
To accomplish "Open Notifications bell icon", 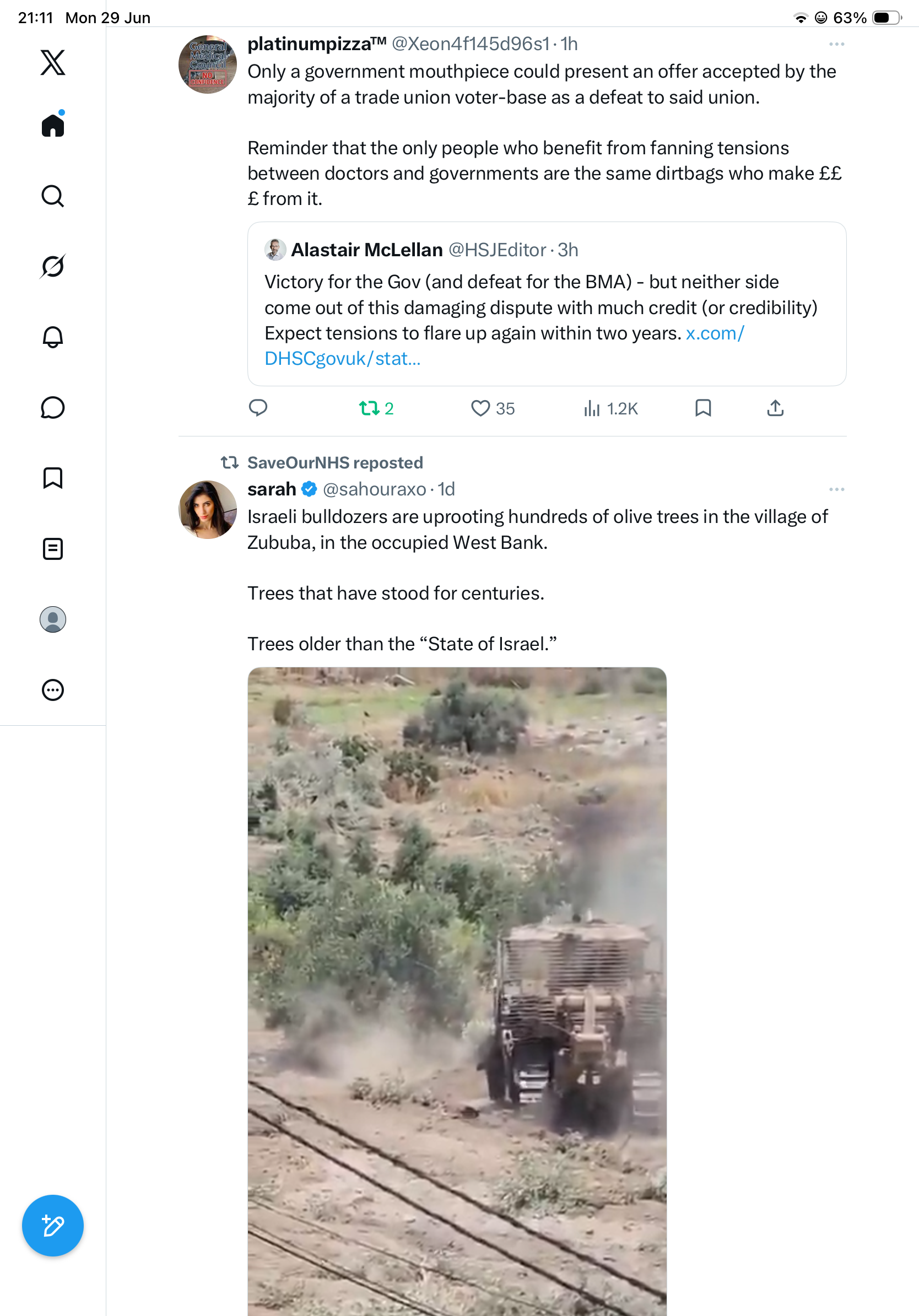I will 53,337.
